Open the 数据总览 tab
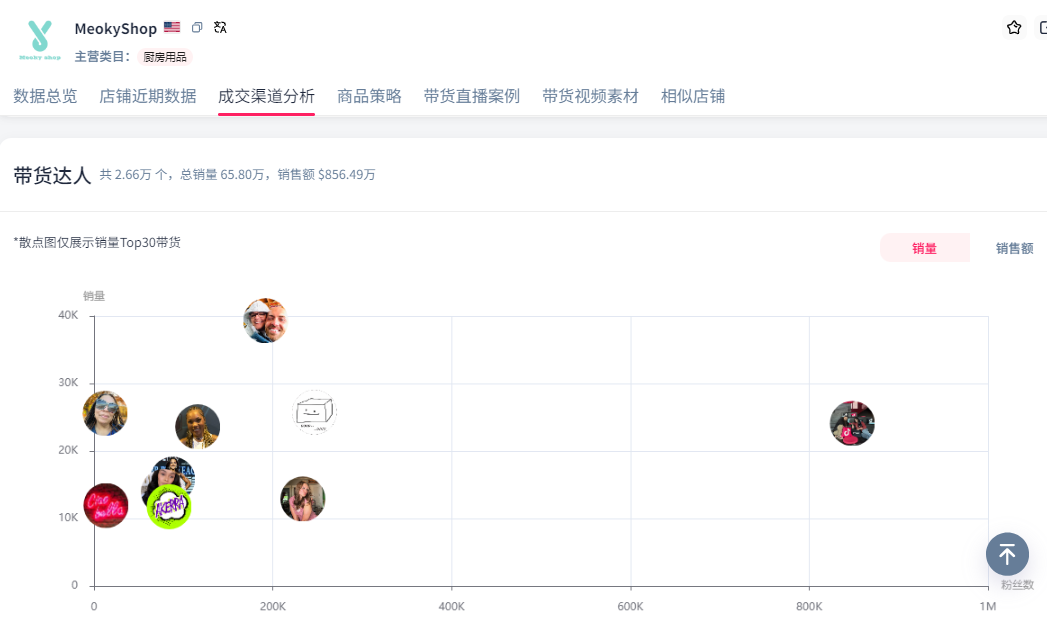This screenshot has width=1047, height=633. [x=45, y=96]
